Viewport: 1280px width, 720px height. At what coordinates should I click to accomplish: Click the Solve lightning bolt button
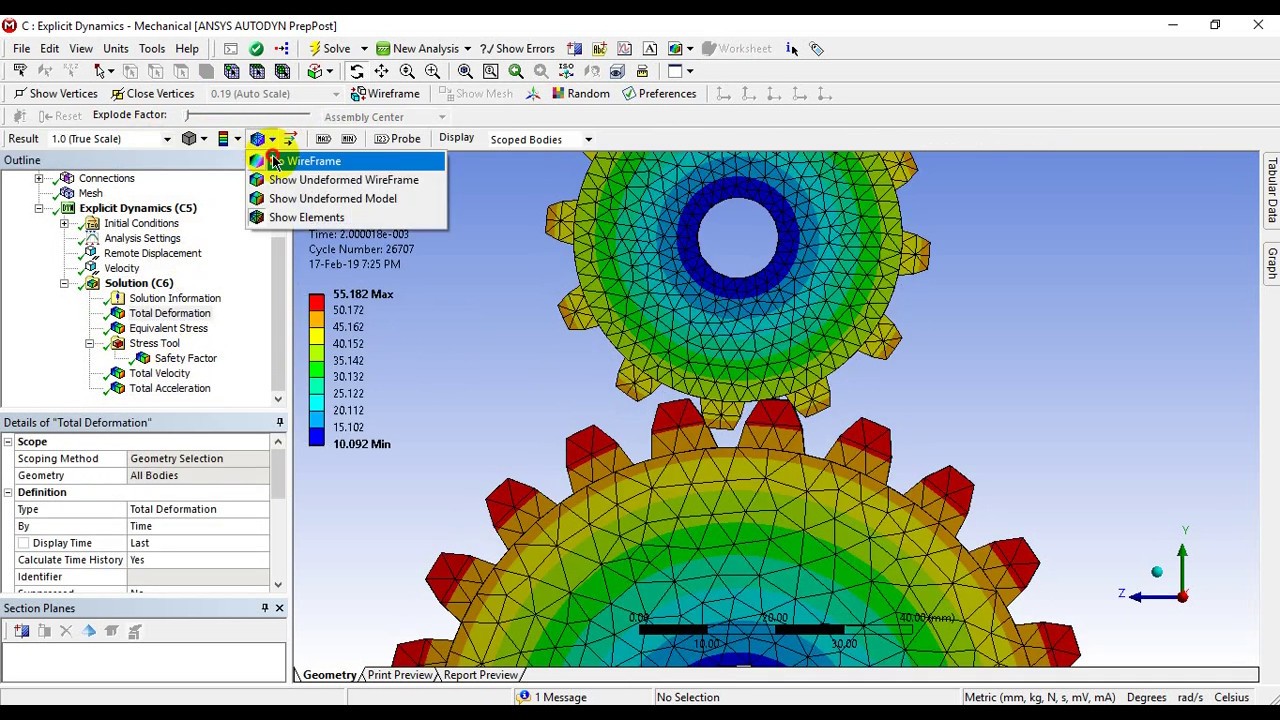[329, 48]
